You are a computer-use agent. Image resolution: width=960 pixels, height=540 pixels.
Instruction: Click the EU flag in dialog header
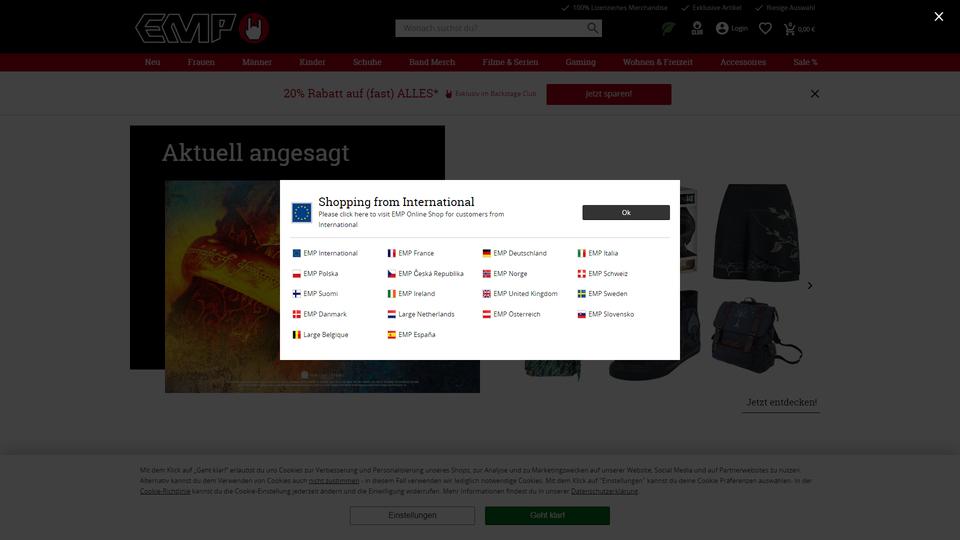pos(301,212)
